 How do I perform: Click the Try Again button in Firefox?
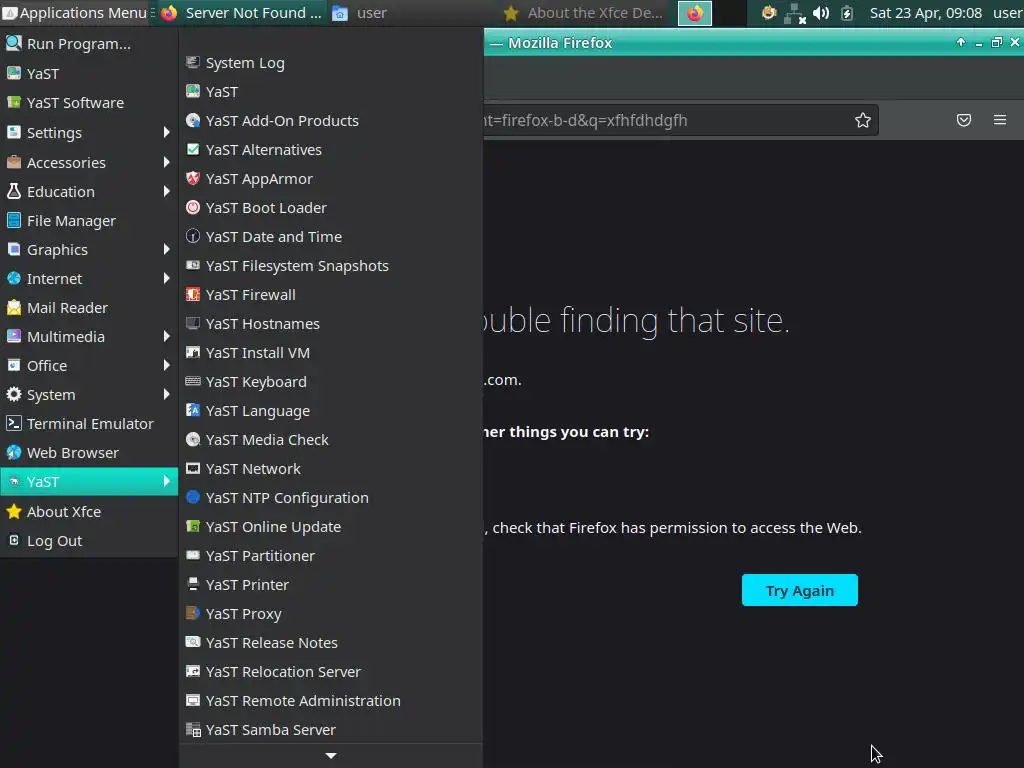[799, 590]
